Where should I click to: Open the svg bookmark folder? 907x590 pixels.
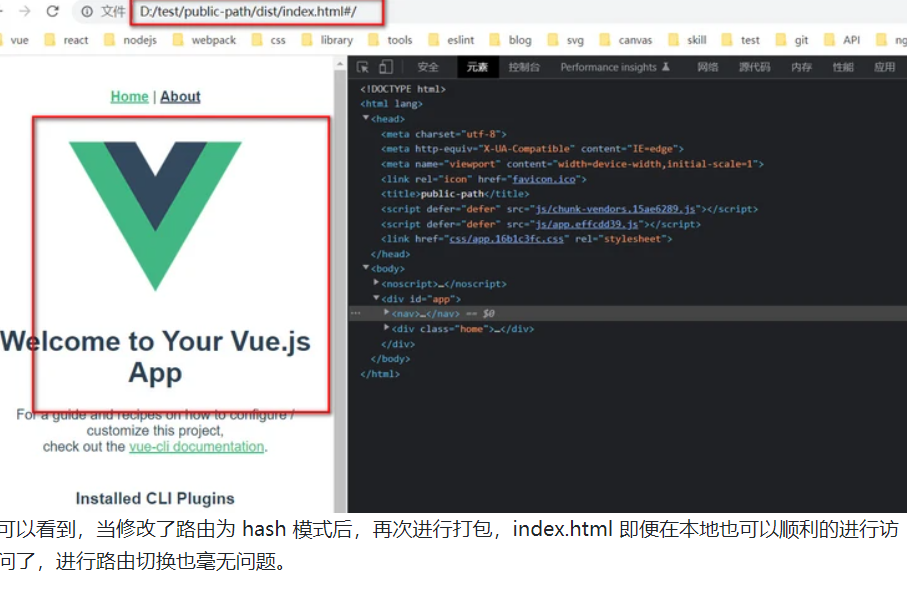pos(566,40)
